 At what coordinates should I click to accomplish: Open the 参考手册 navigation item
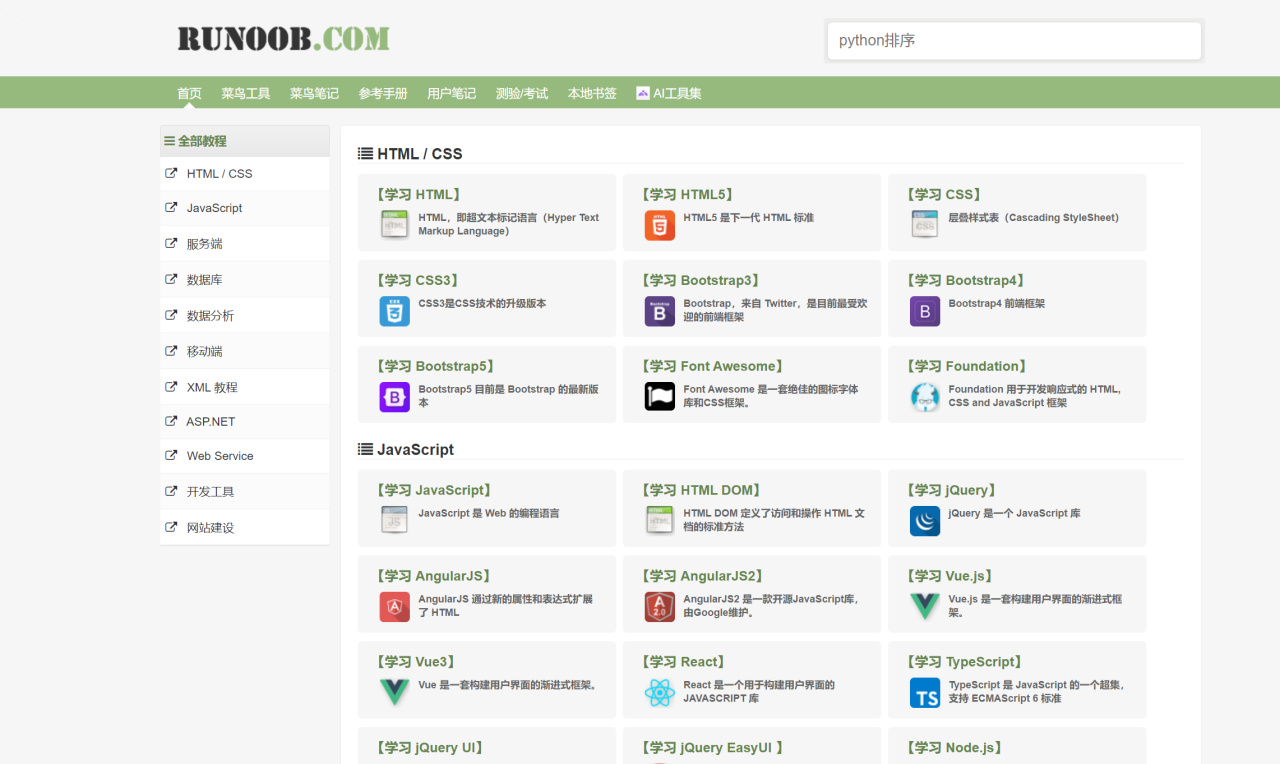383,93
